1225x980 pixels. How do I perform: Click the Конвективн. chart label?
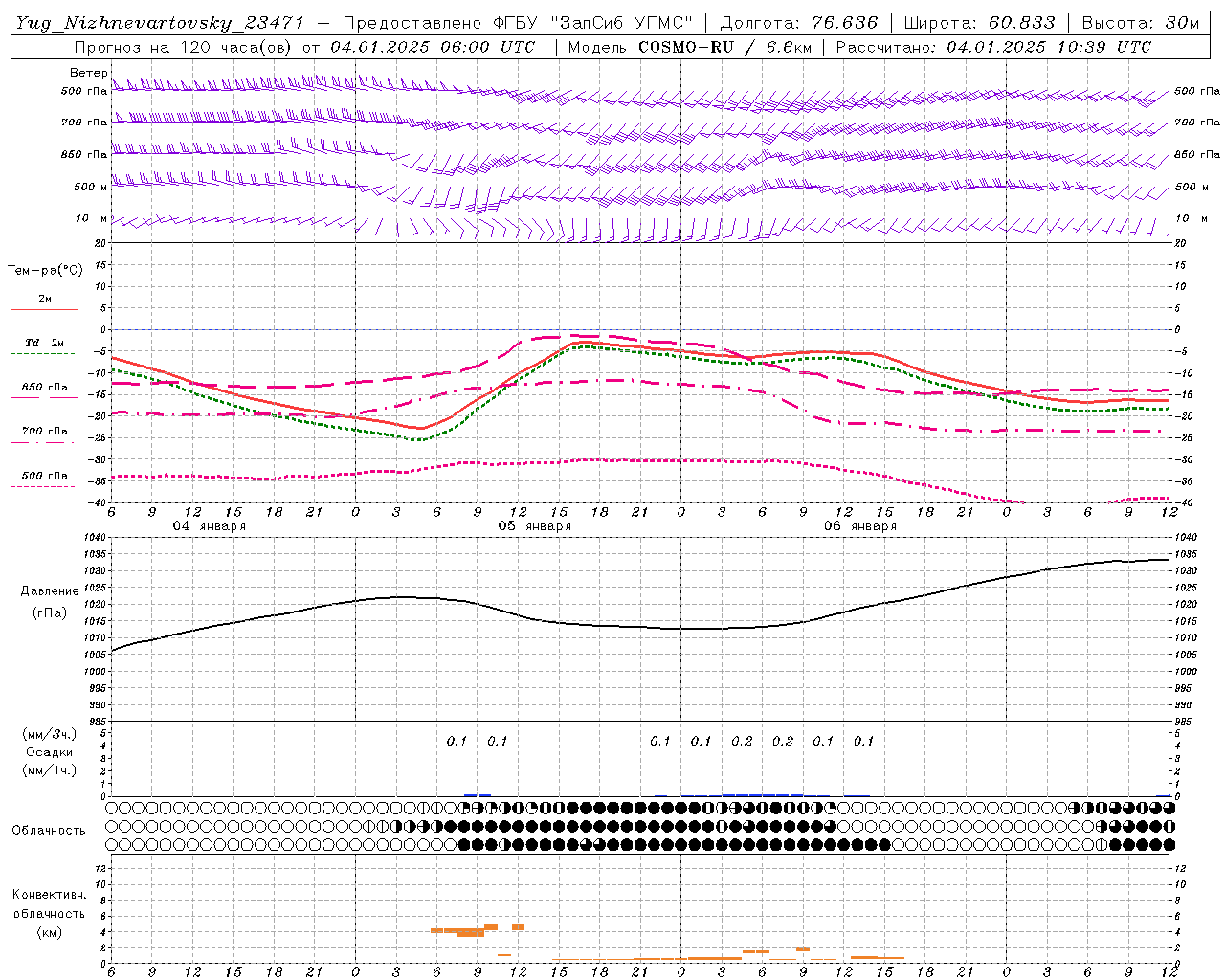(49, 895)
